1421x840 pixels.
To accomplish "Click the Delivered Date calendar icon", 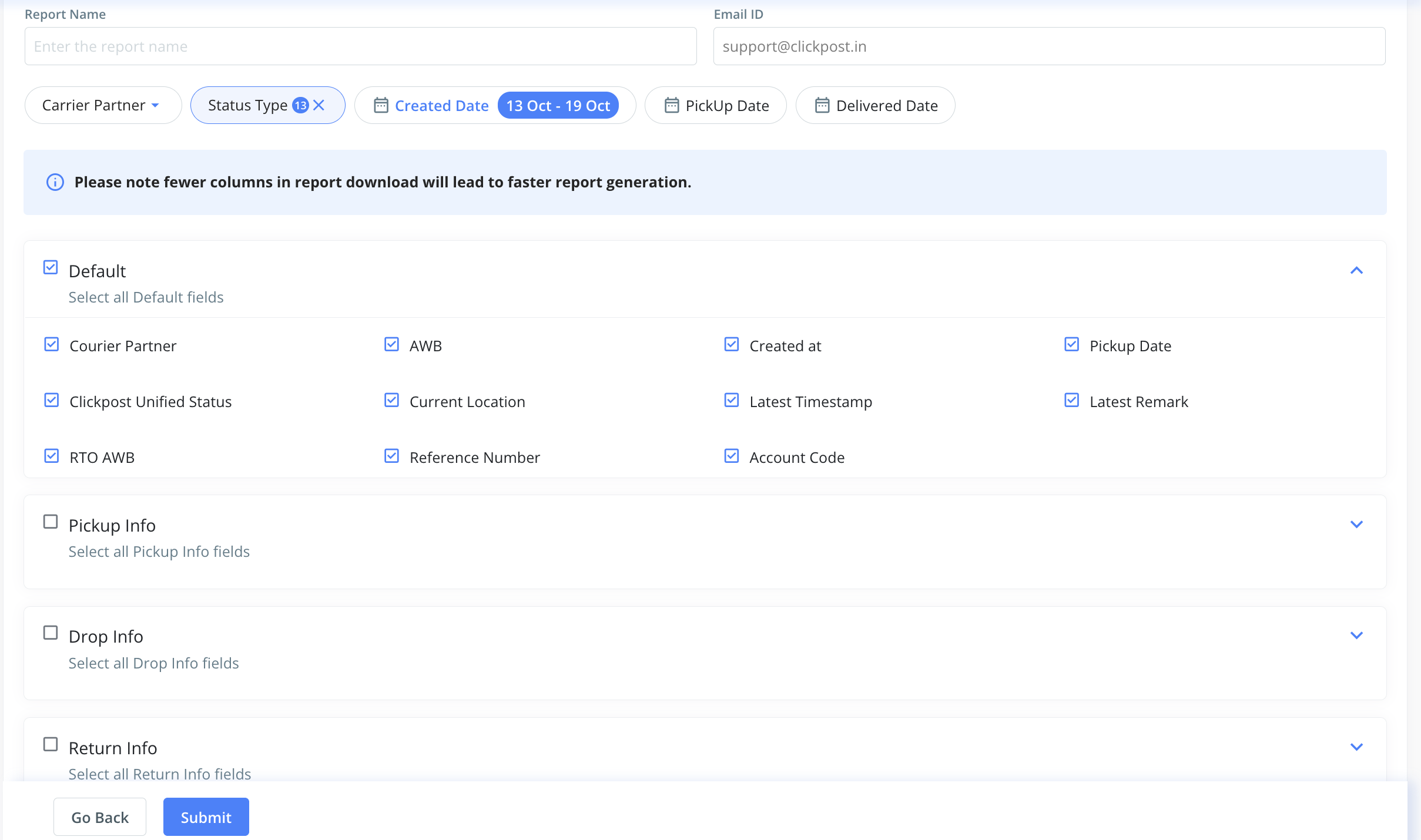I will click(822, 105).
